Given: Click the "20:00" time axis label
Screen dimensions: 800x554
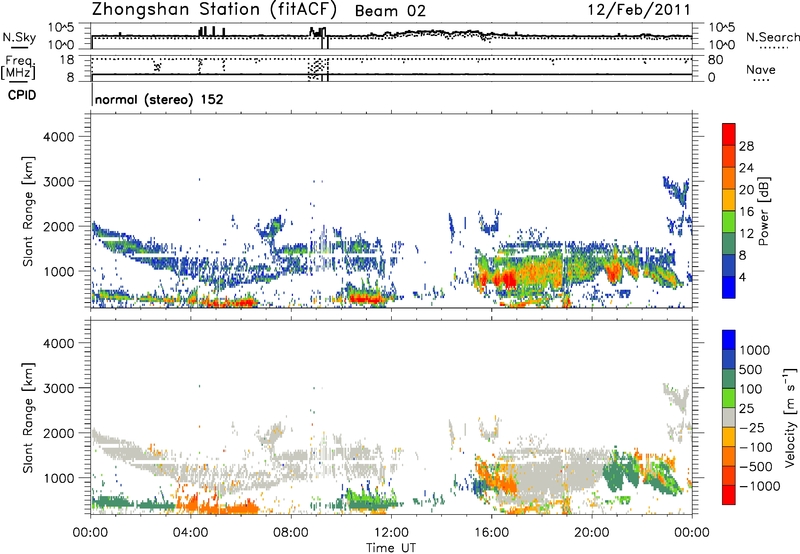Looking at the screenshot, I should tap(591, 533).
